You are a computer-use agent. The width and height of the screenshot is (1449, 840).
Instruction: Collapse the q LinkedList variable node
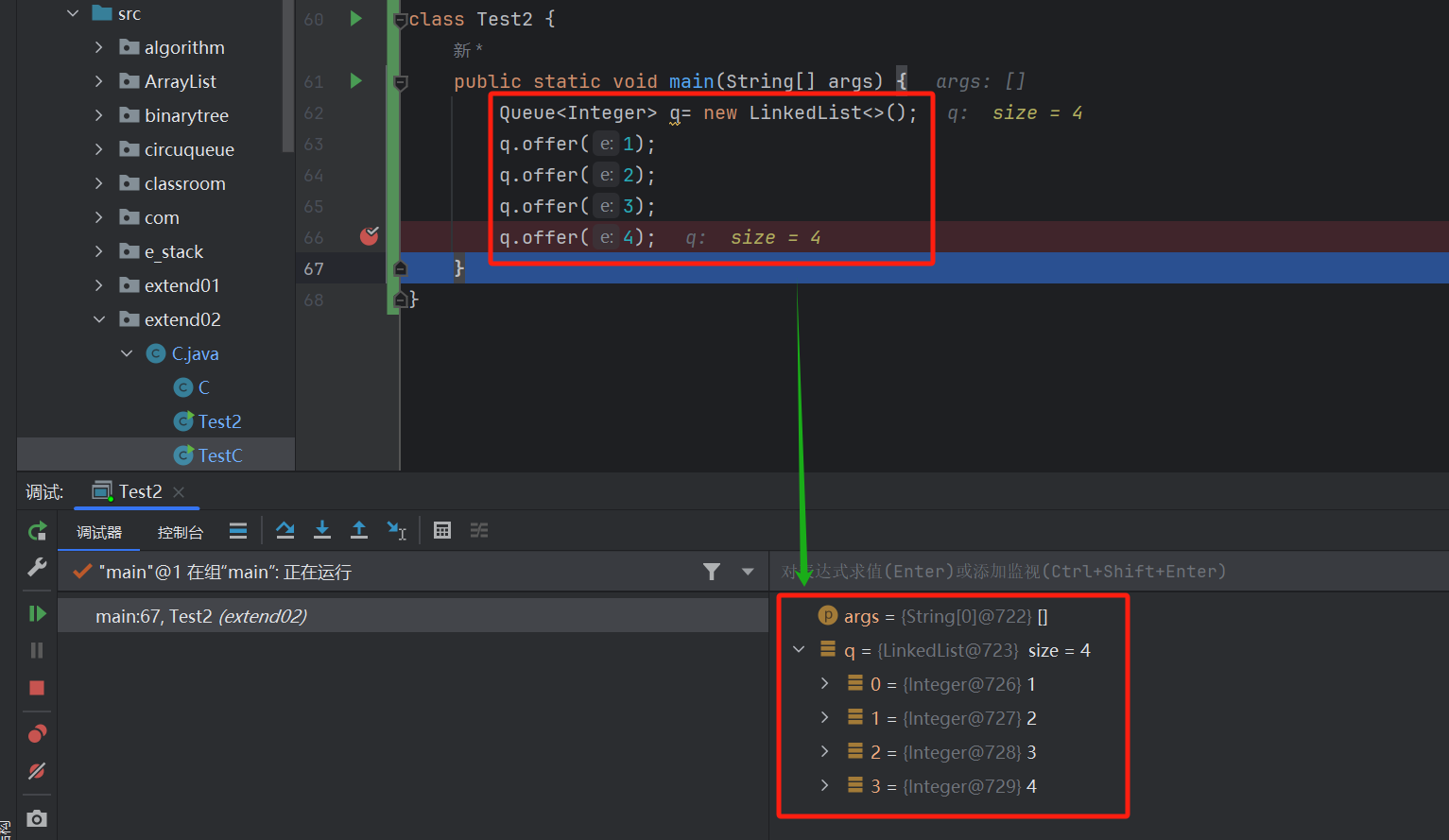coord(799,650)
